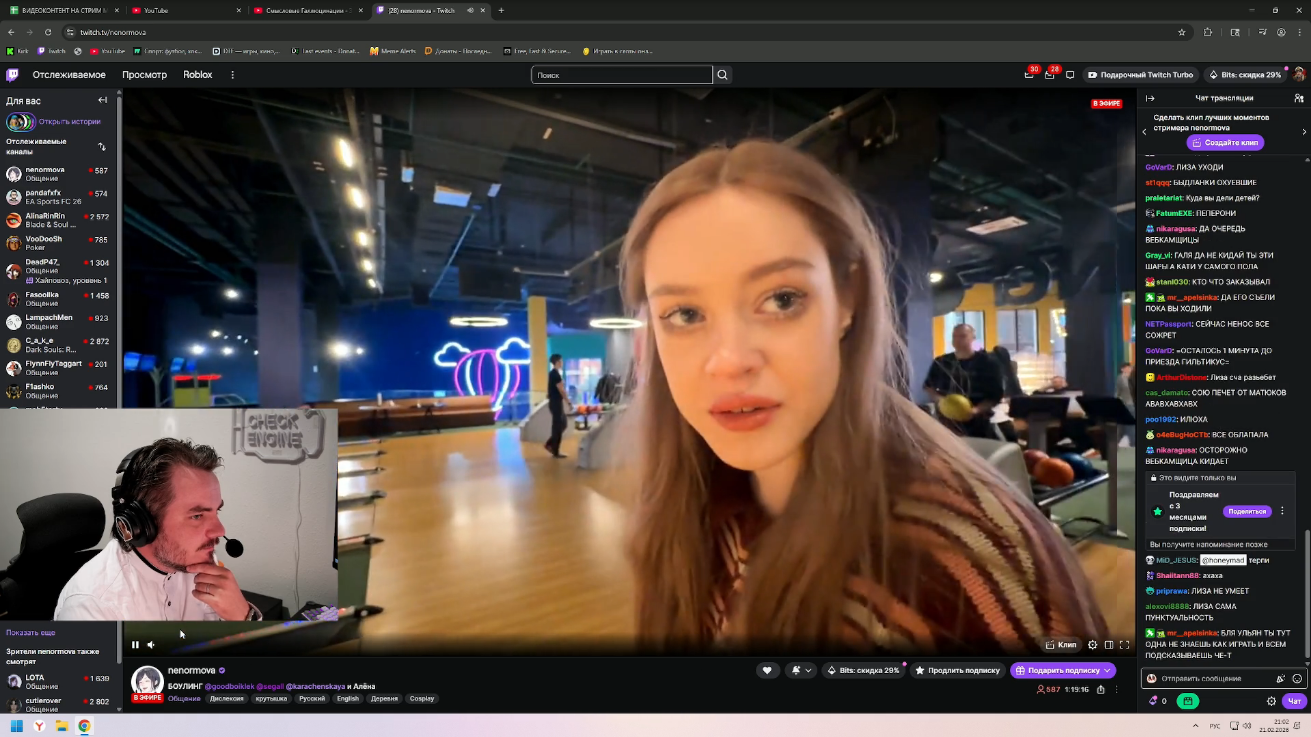Open the chat community users list
The image size is (1311, 737).
pos(1298,98)
